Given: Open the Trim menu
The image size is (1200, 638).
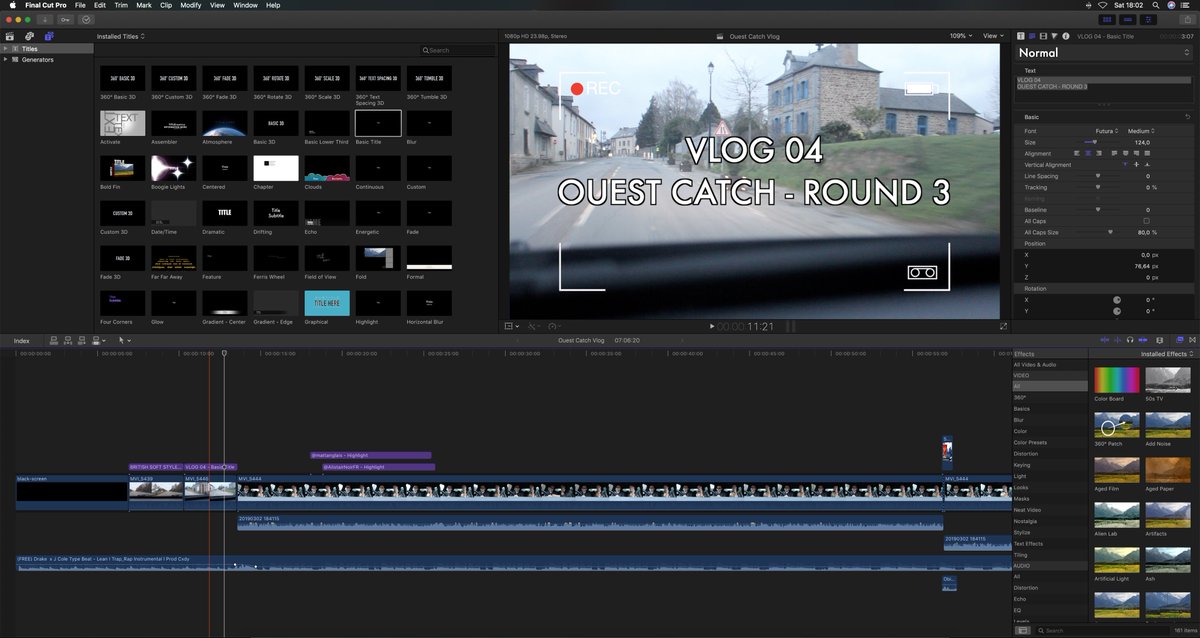Looking at the screenshot, I should [x=121, y=5].
